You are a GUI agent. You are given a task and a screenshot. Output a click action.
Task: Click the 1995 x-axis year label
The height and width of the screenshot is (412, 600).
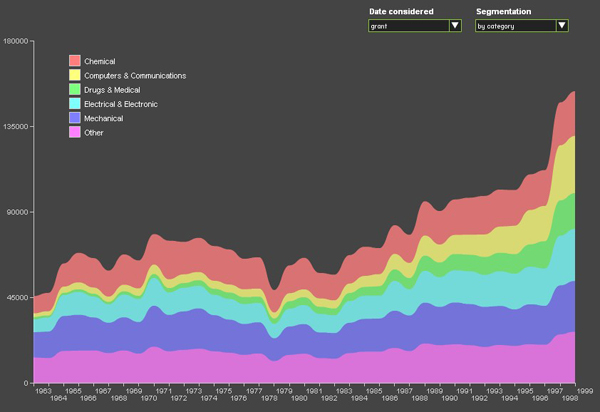point(525,391)
